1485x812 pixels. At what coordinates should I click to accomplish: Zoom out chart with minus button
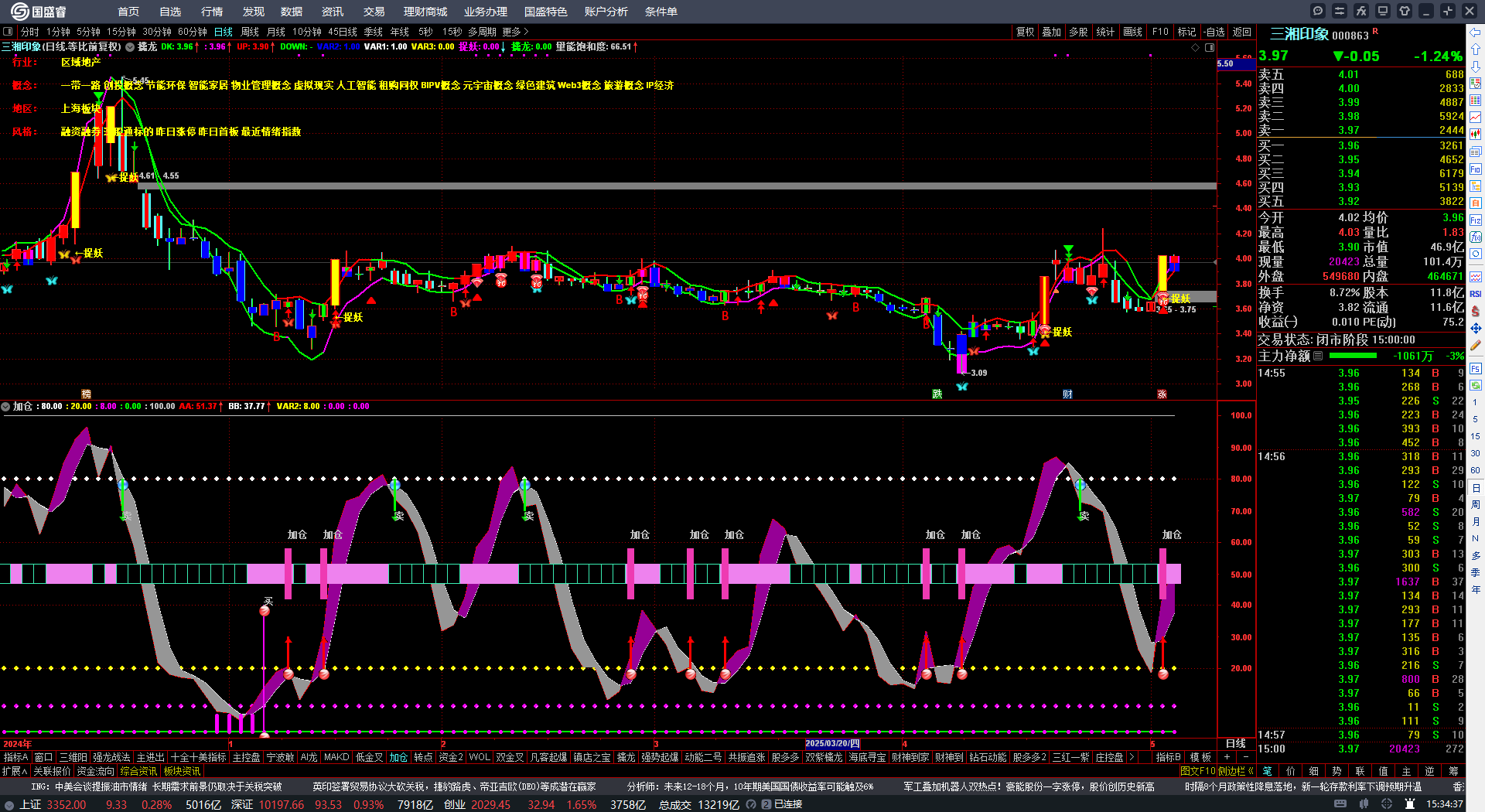(x=1245, y=757)
